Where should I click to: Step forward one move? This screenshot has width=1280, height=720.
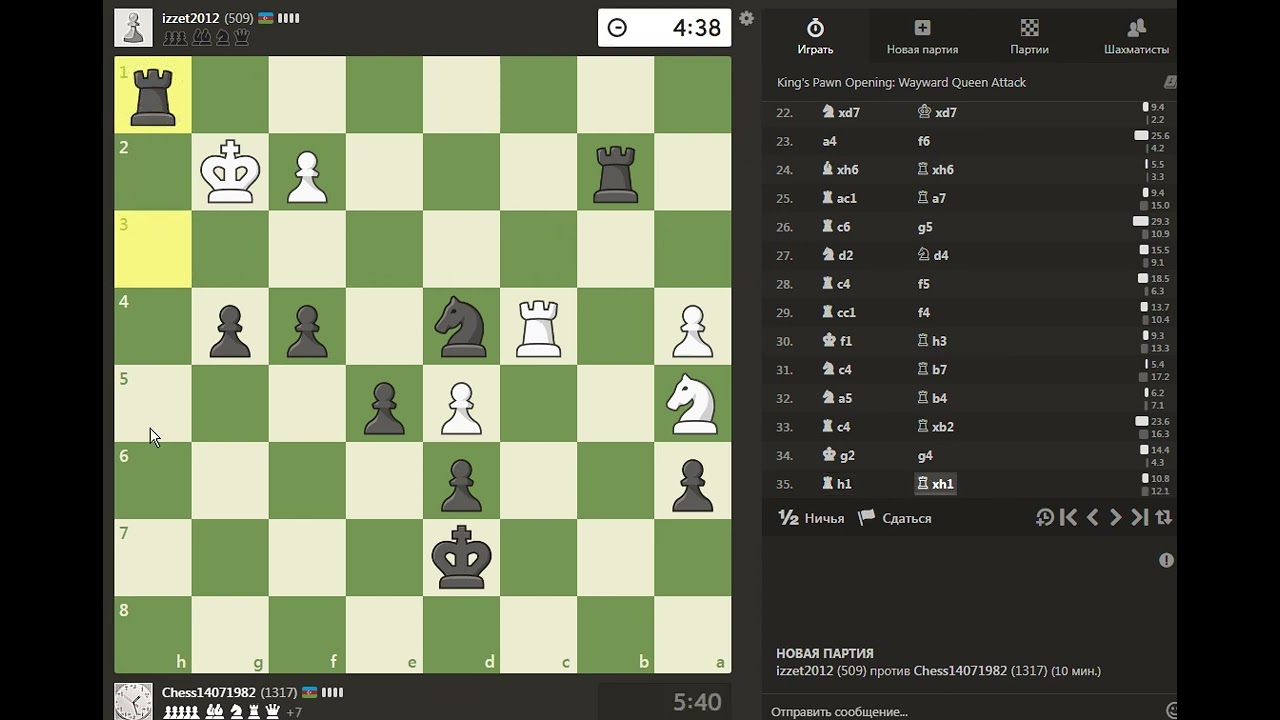[1116, 517]
